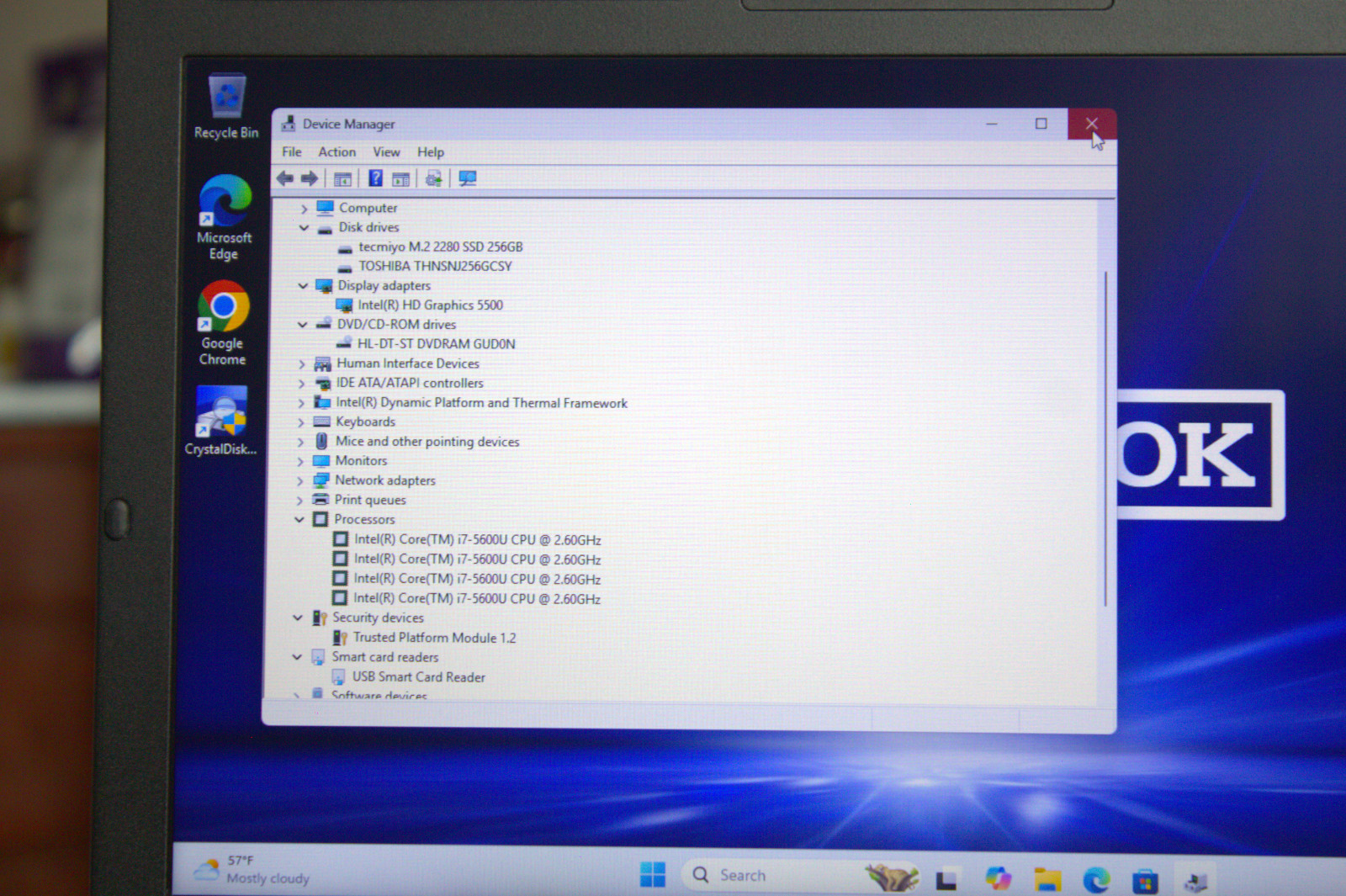Minimize the Device Manager window

(992, 124)
